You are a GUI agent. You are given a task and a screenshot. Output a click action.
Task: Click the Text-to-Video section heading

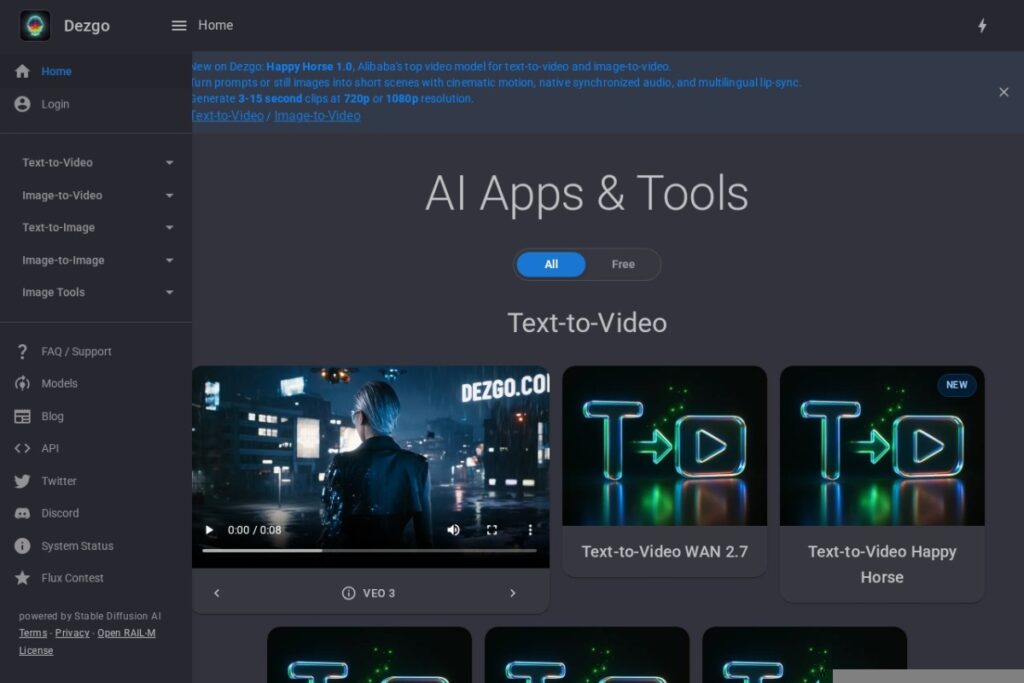(x=587, y=323)
